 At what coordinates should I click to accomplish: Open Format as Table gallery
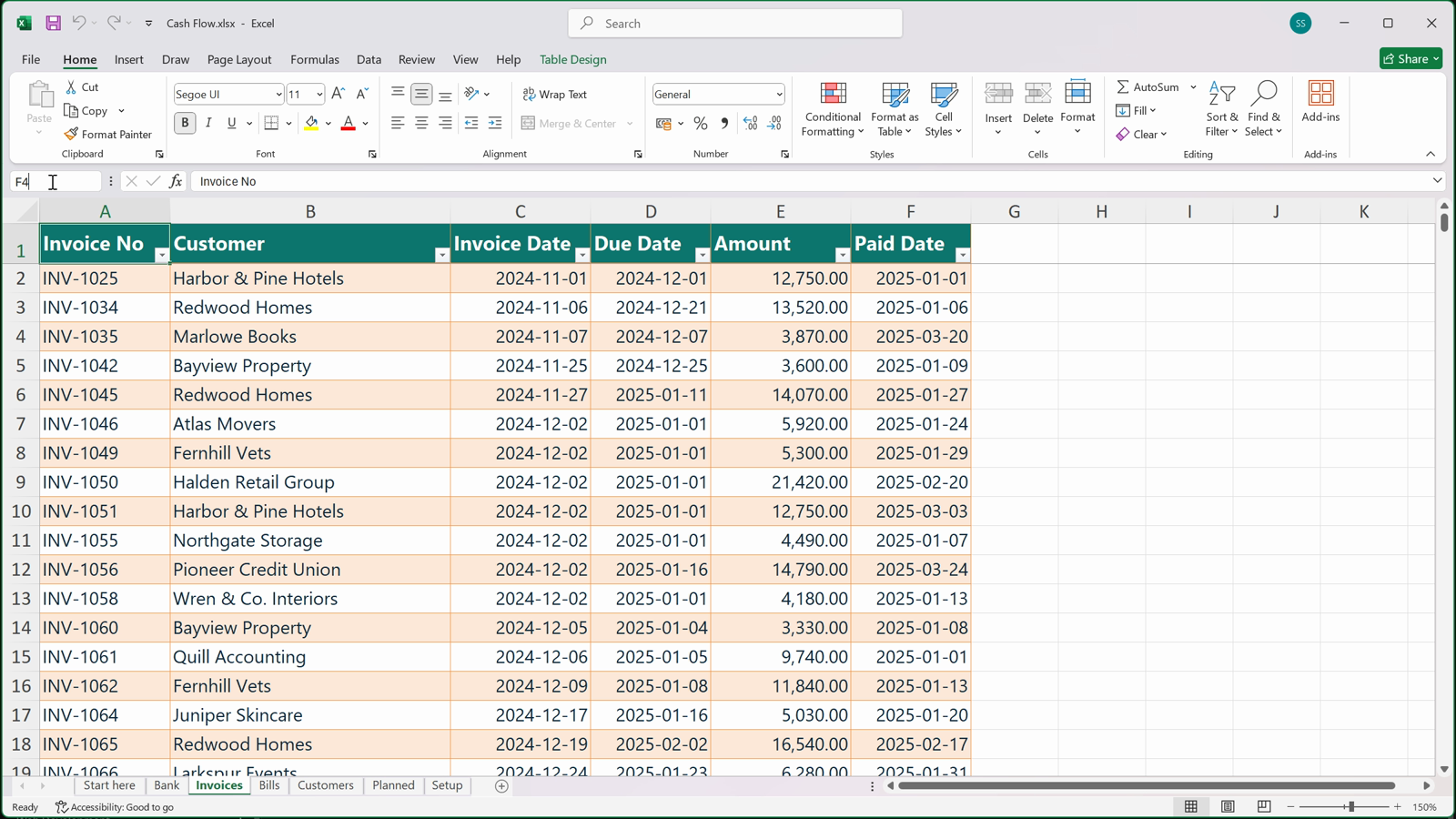pyautogui.click(x=895, y=109)
